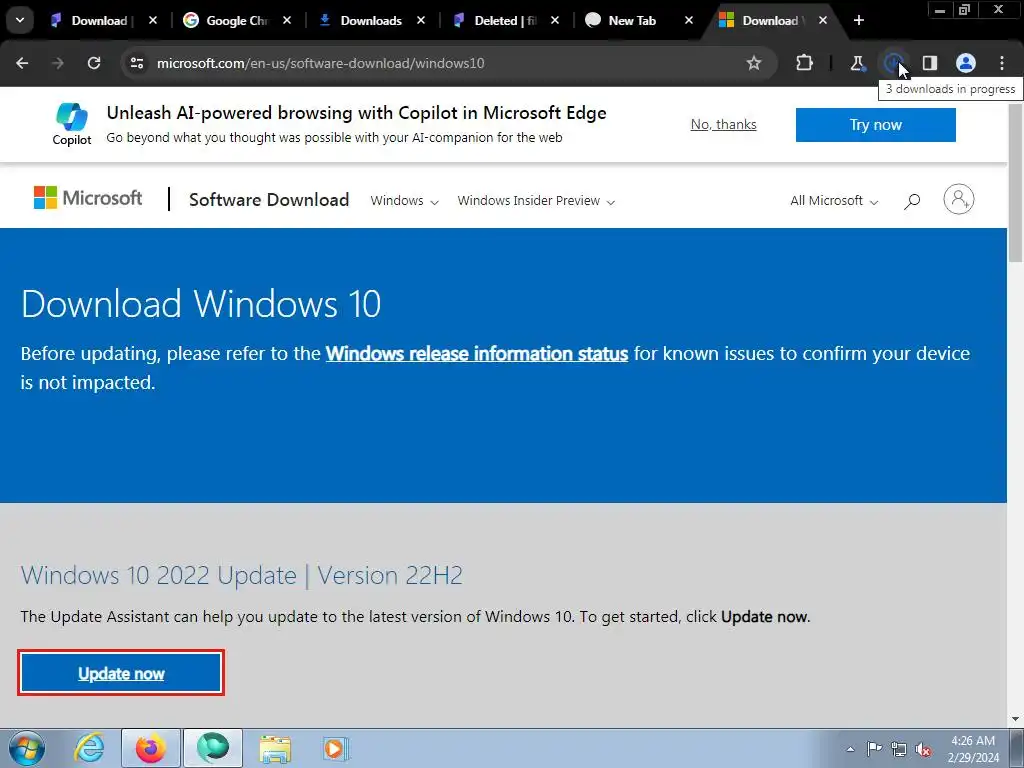Screen dimensions: 1024x768
Task: Click the forward navigation arrow
Action: [58, 63]
